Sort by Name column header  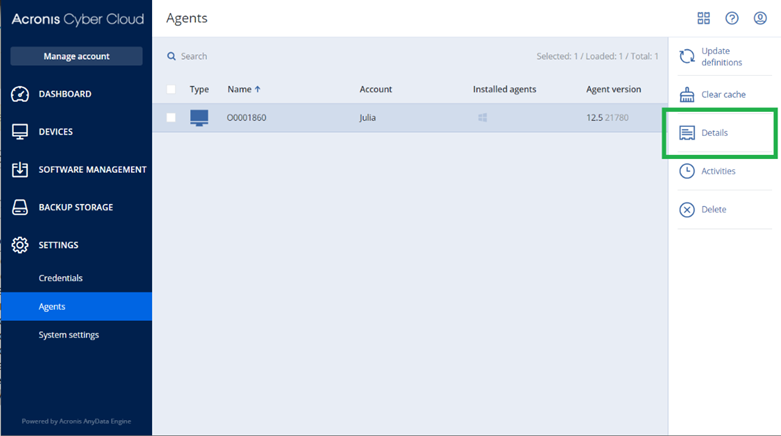click(x=240, y=89)
